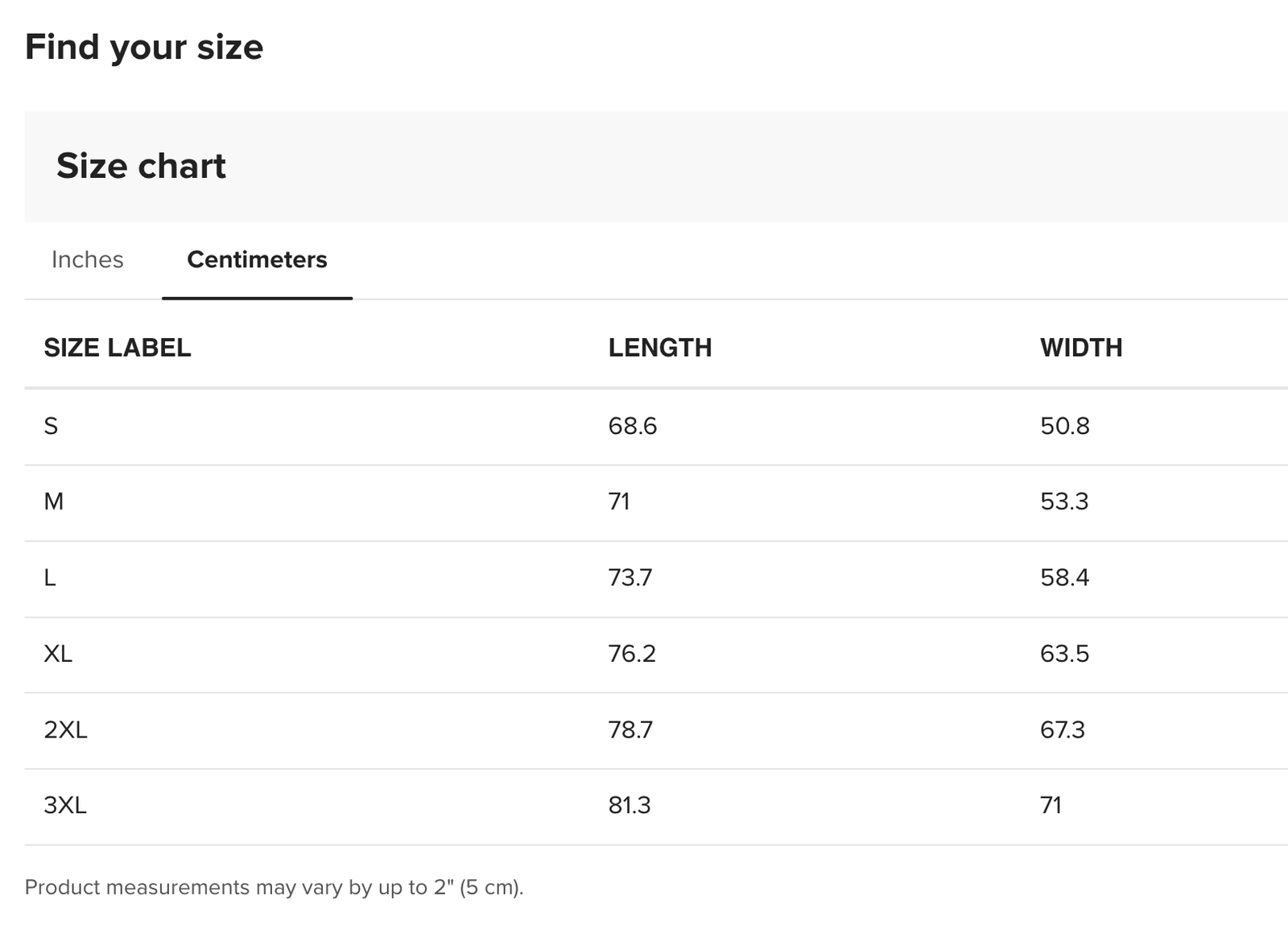Click the 81.3 length value
Image resolution: width=1288 pixels, height=938 pixels.
pyautogui.click(x=629, y=805)
